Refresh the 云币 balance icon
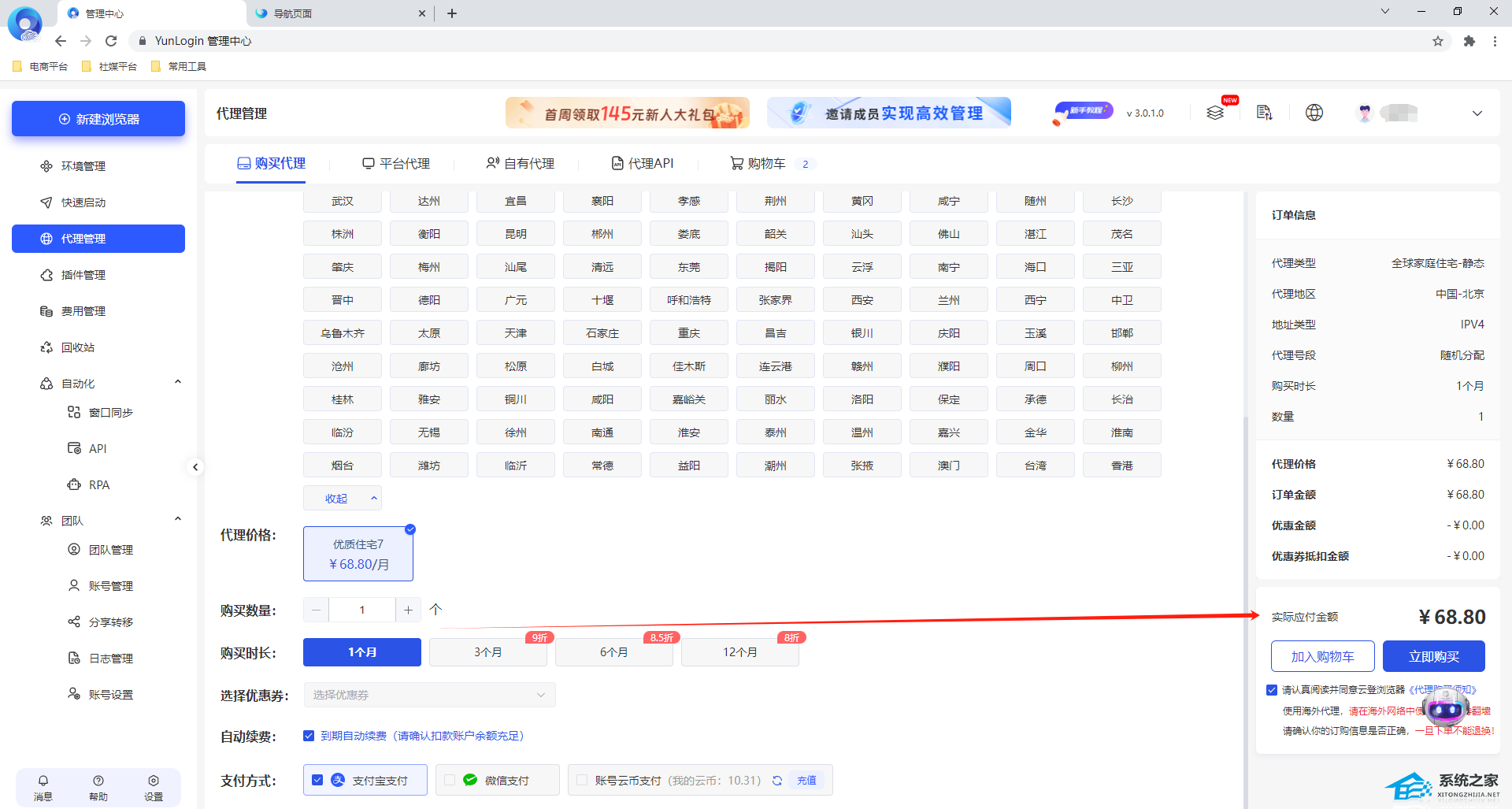Image resolution: width=1512 pixels, height=809 pixels. pyautogui.click(x=777, y=781)
